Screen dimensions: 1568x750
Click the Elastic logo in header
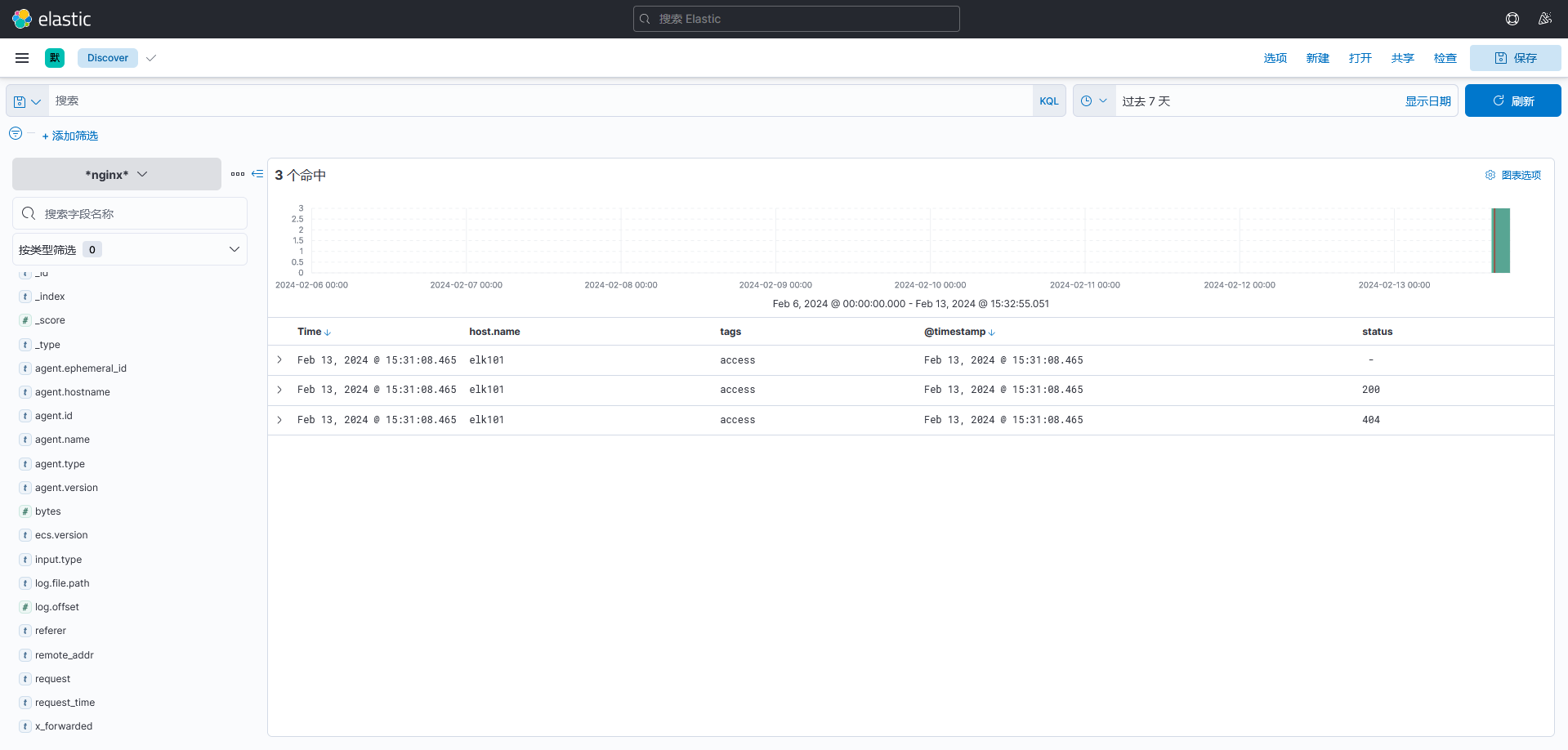click(x=51, y=19)
